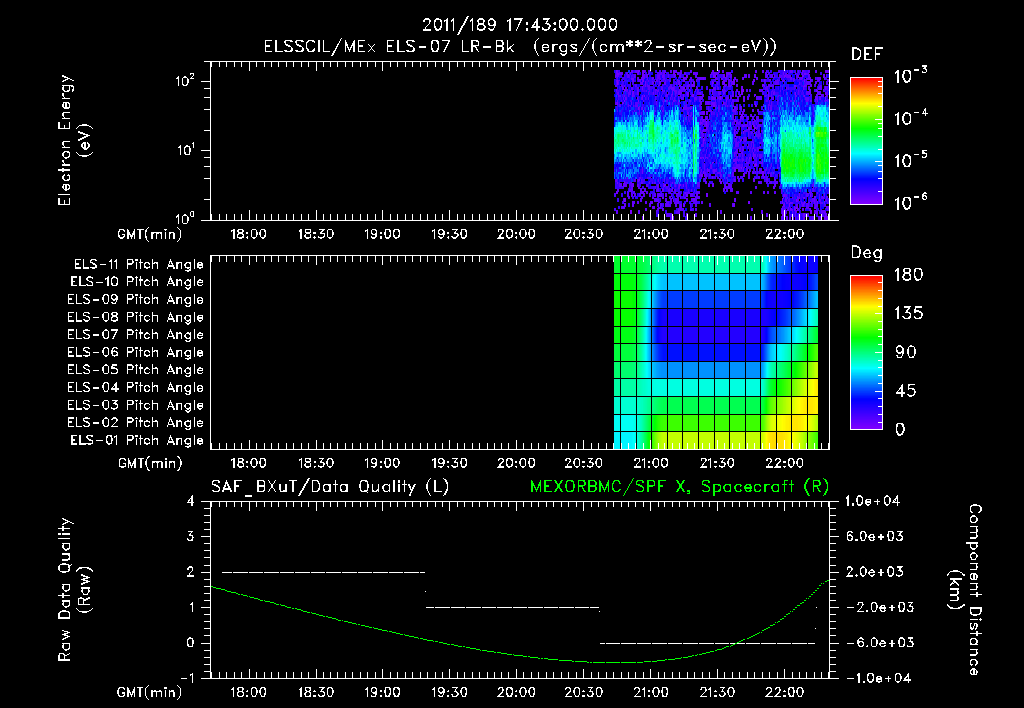Click 22:00 tick label under the pitch angle panel

point(784,464)
